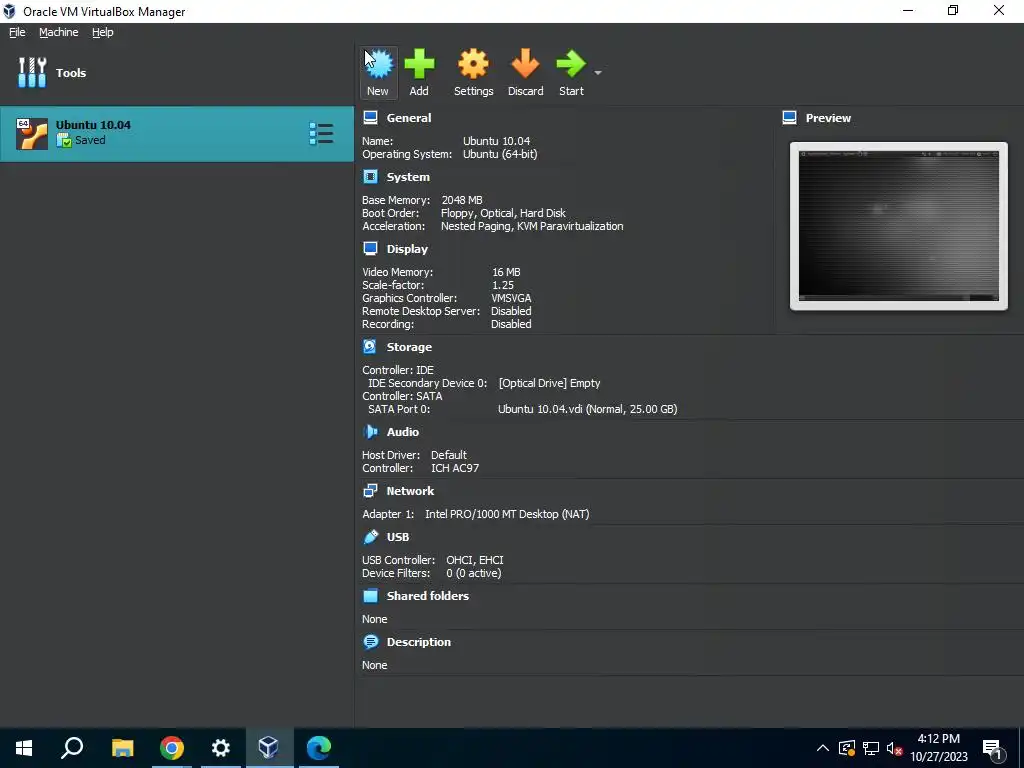Select the Ubuntu 10.04 VM icon

point(32,134)
